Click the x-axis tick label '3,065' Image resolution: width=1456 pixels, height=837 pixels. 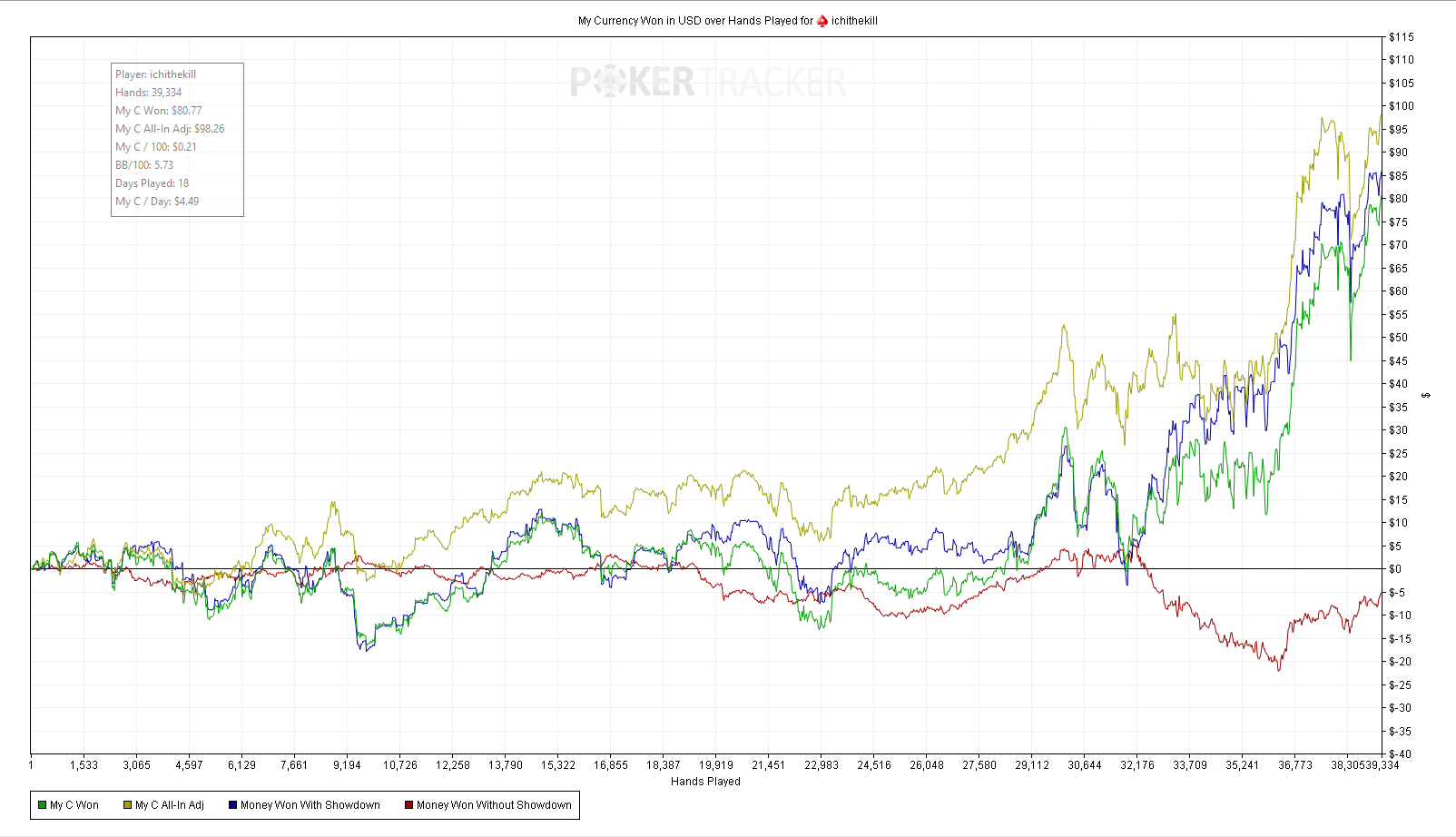[136, 765]
